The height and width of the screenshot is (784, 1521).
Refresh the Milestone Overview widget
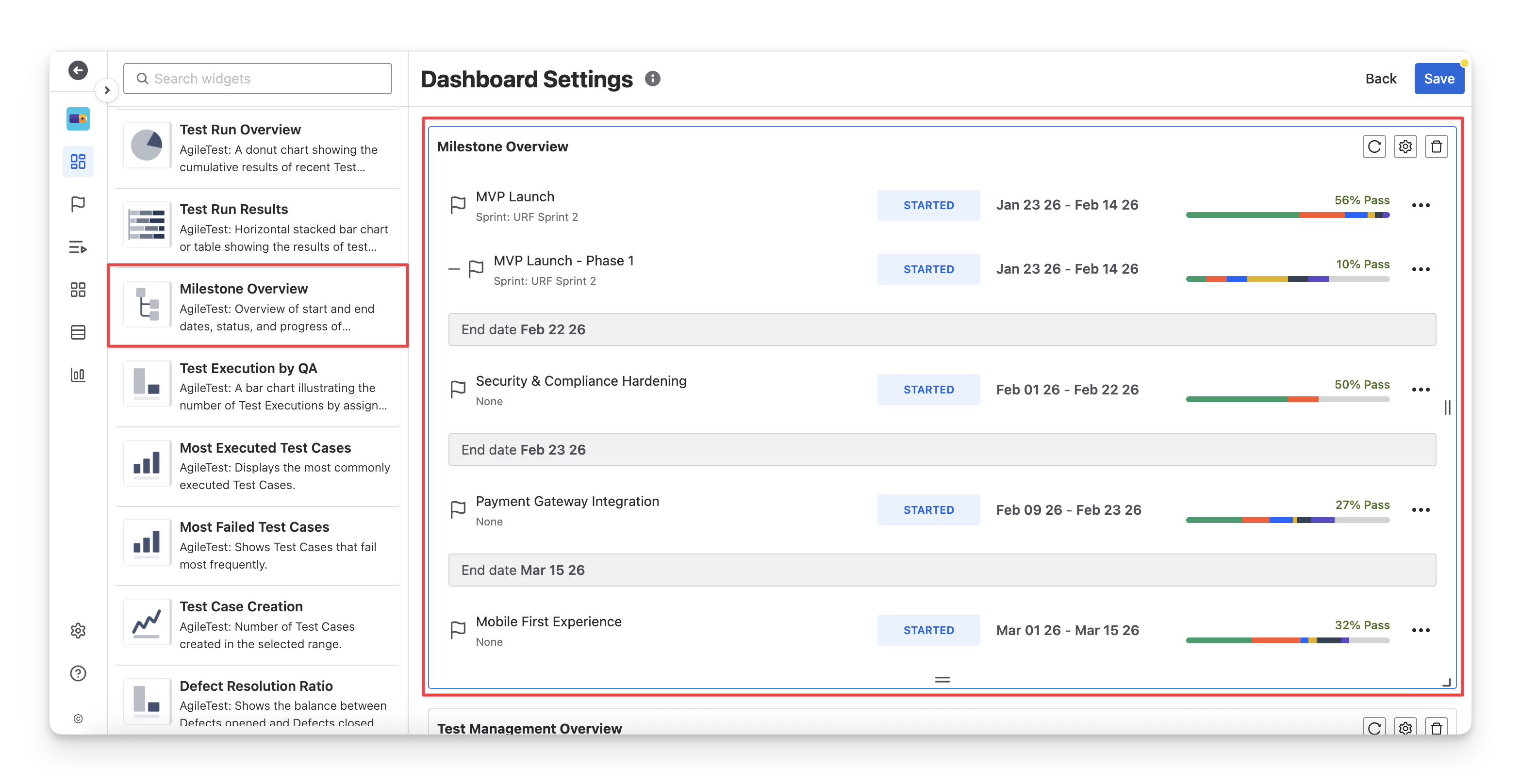click(x=1374, y=147)
